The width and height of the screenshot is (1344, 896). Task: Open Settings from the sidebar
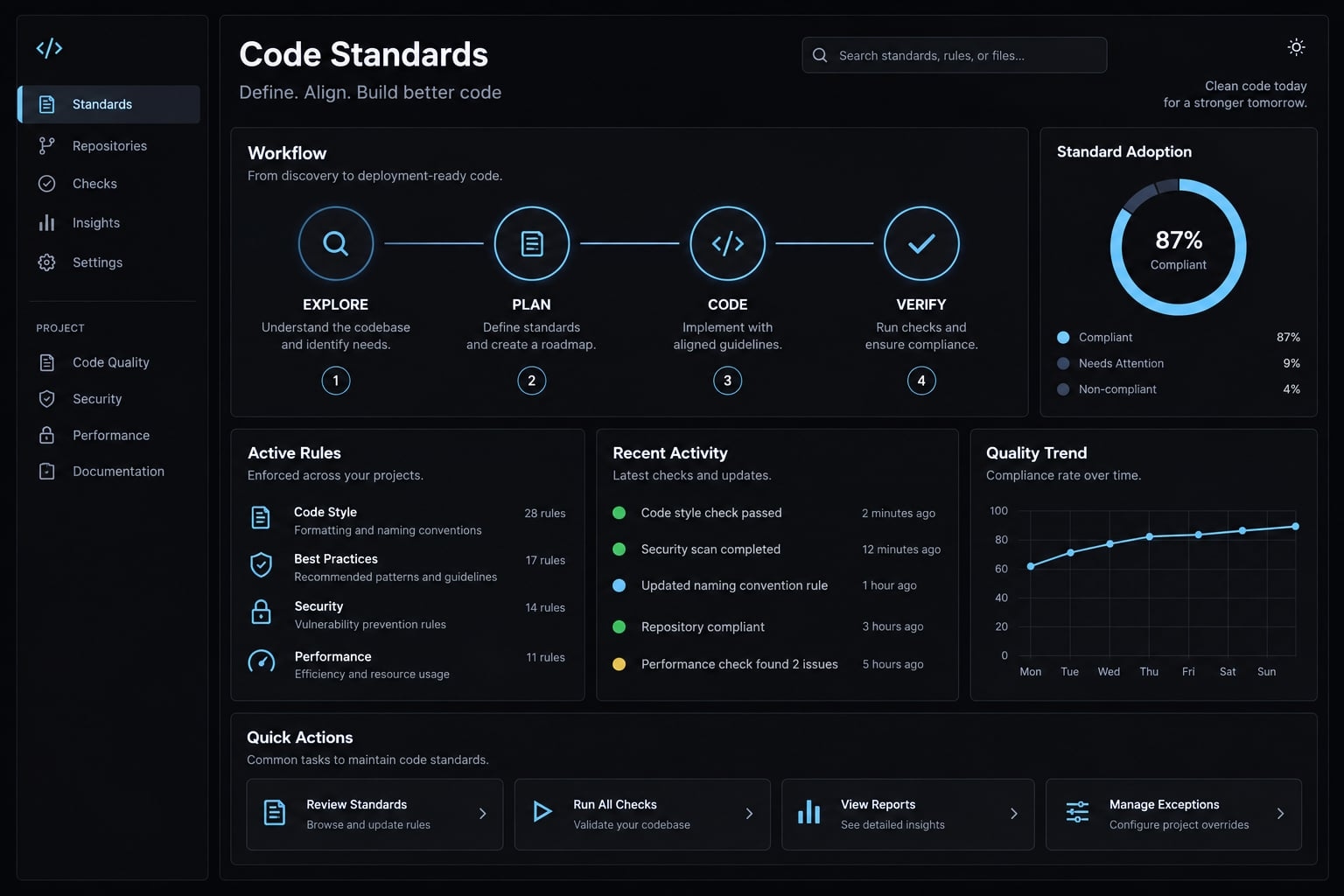click(97, 262)
